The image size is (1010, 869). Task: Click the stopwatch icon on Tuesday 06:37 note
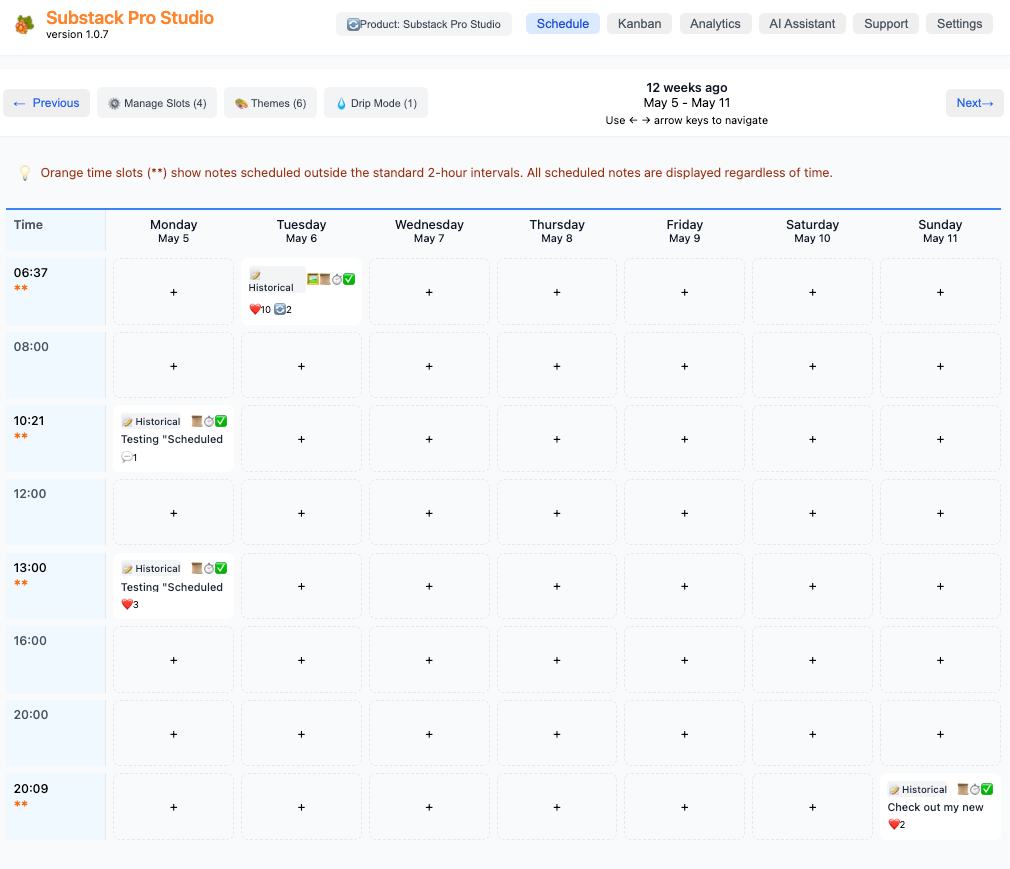[x=337, y=279]
